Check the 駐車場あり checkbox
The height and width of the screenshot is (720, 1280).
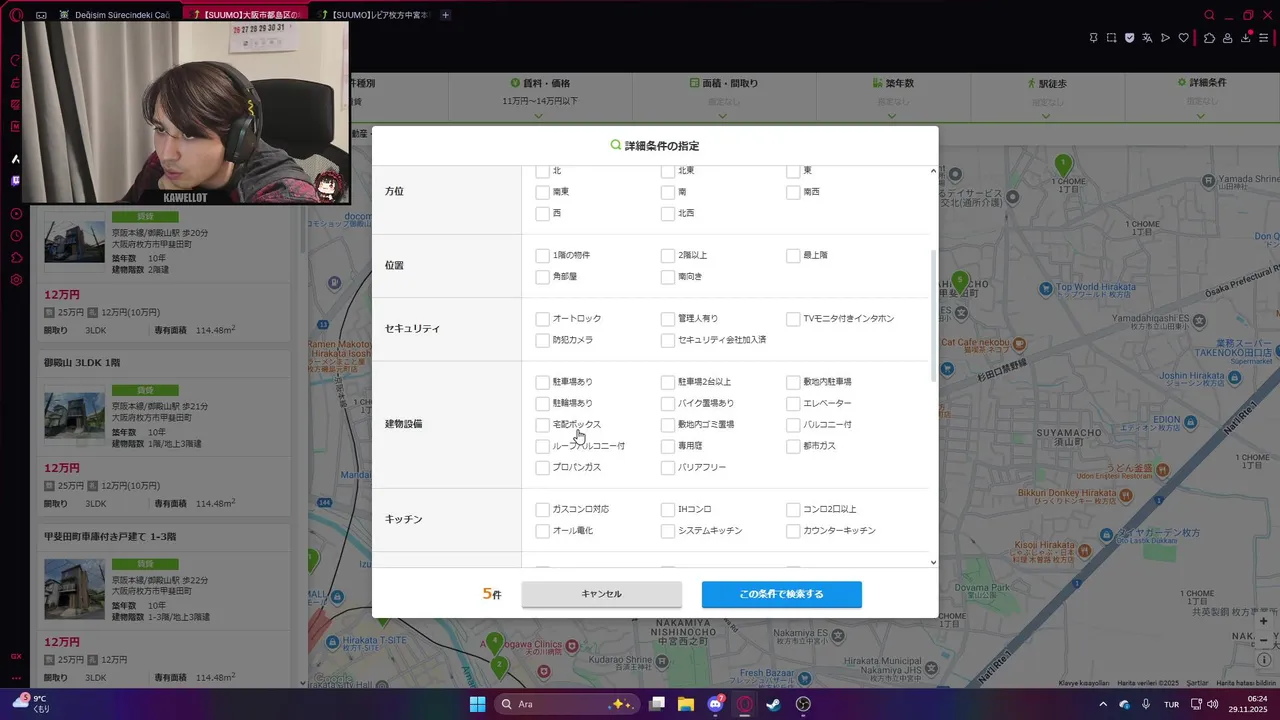[542, 382]
